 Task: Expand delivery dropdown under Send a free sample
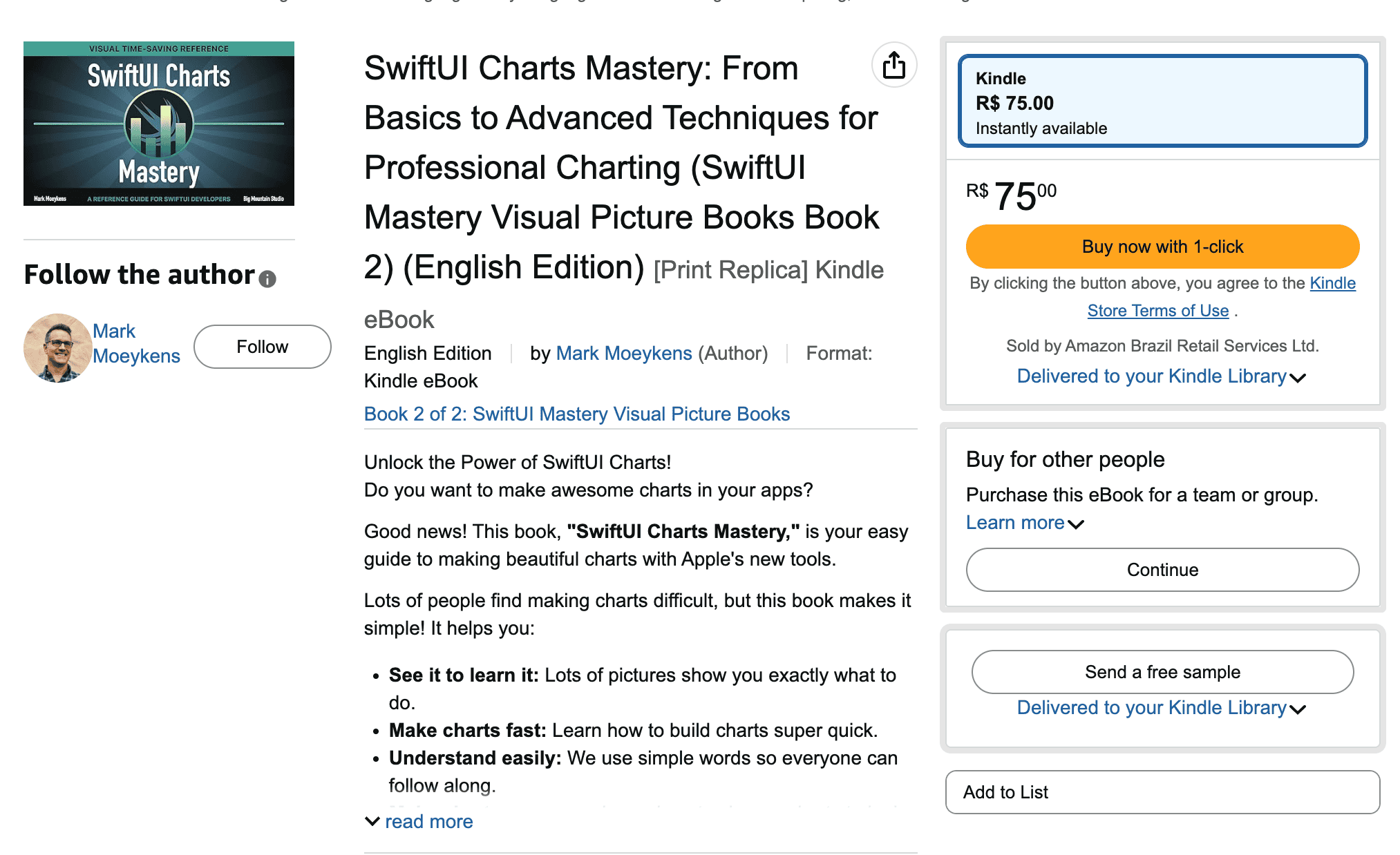tap(1161, 708)
